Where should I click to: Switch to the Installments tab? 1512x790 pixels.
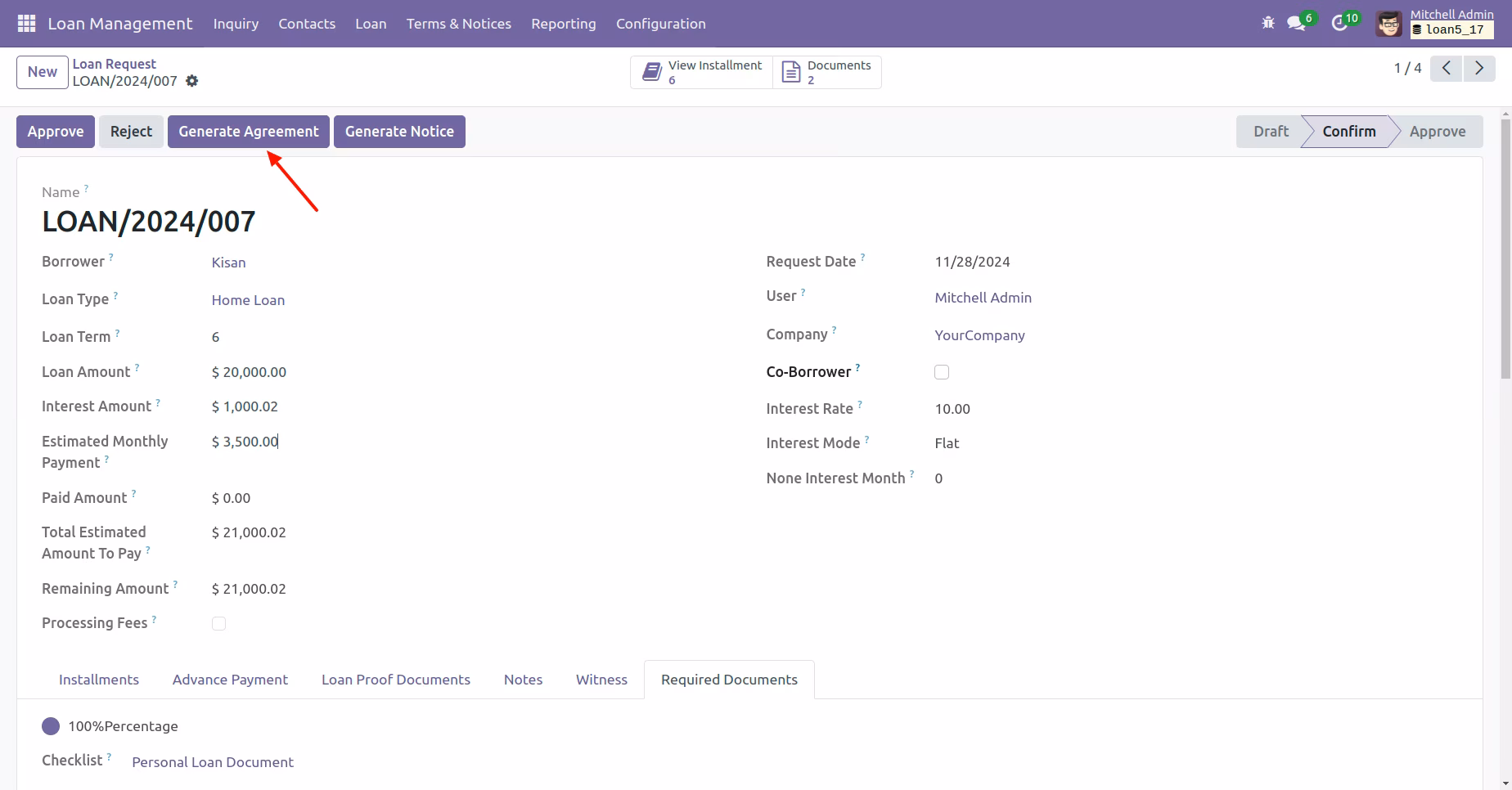[x=99, y=680]
